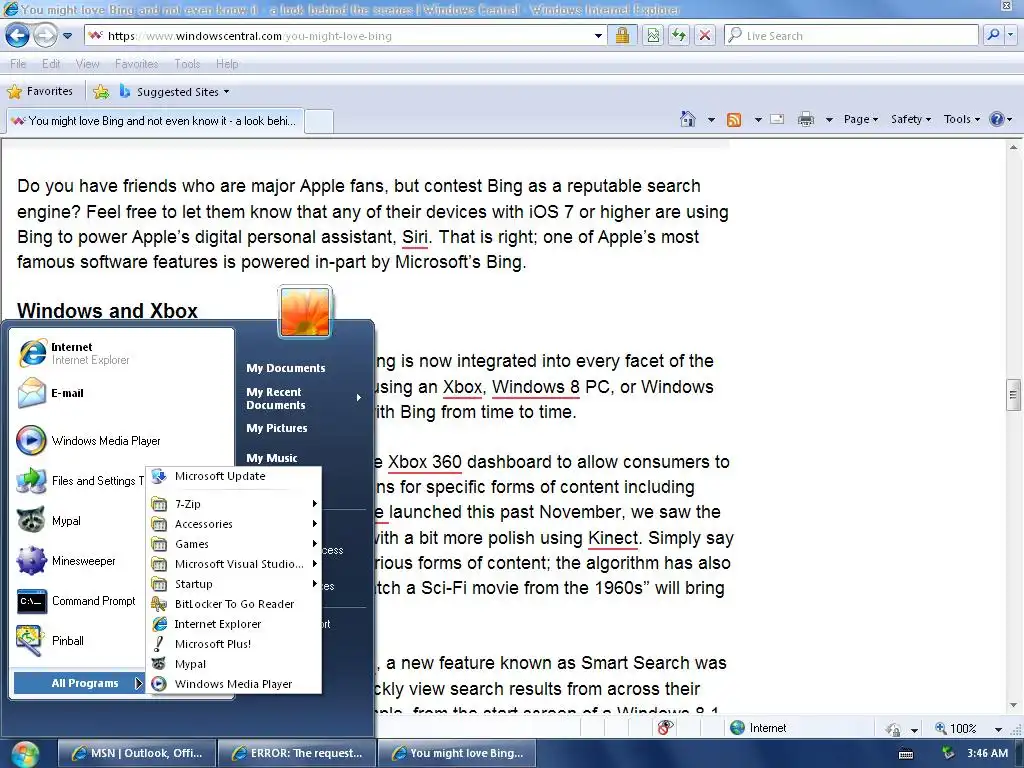Launch Internet Explorer from the Start menu pinned list

pyautogui.click(x=121, y=353)
